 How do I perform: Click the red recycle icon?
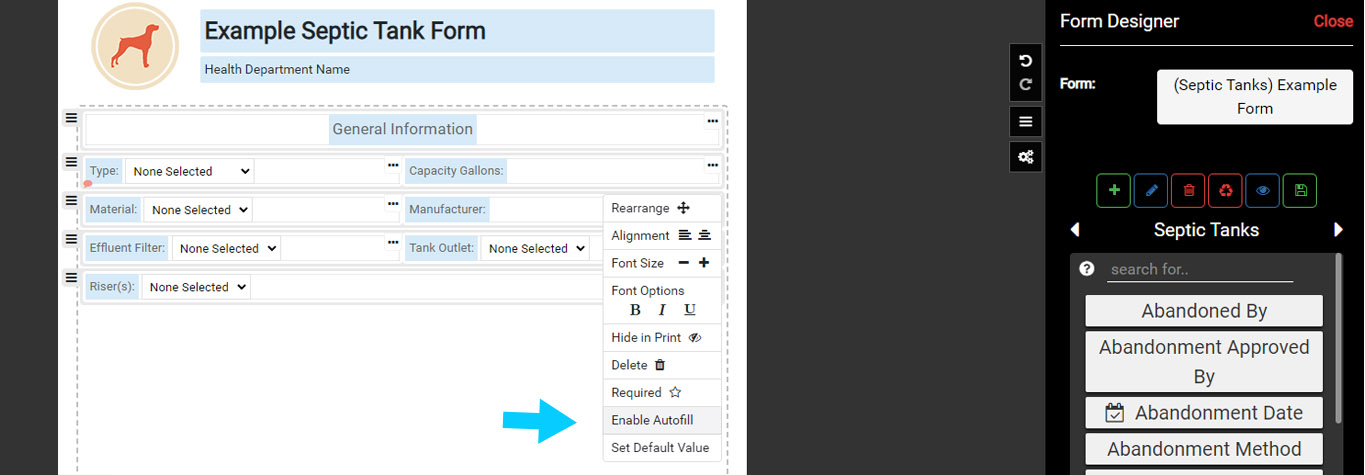click(x=1225, y=190)
